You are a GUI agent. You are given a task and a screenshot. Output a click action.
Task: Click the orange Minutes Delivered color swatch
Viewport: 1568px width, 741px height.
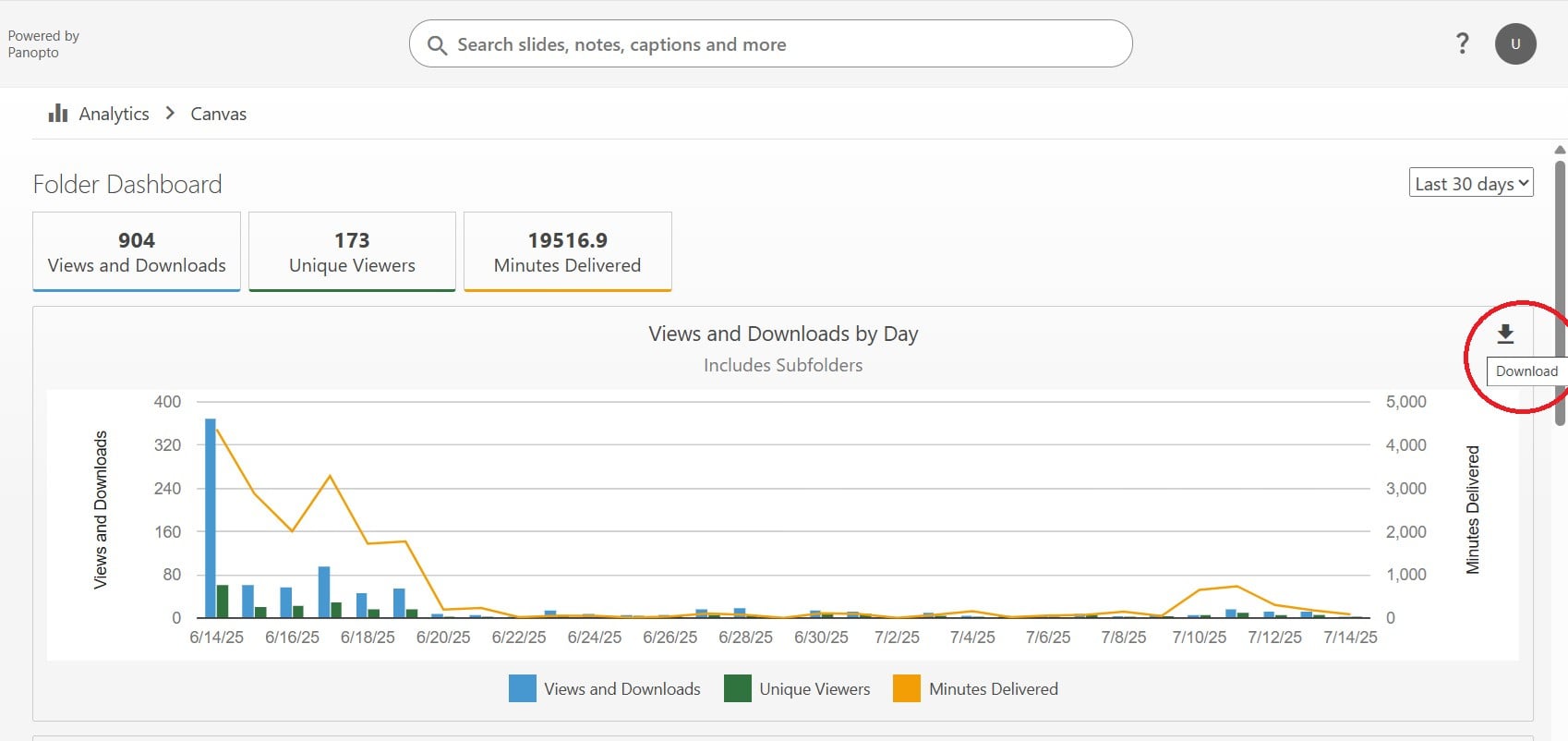(907, 688)
